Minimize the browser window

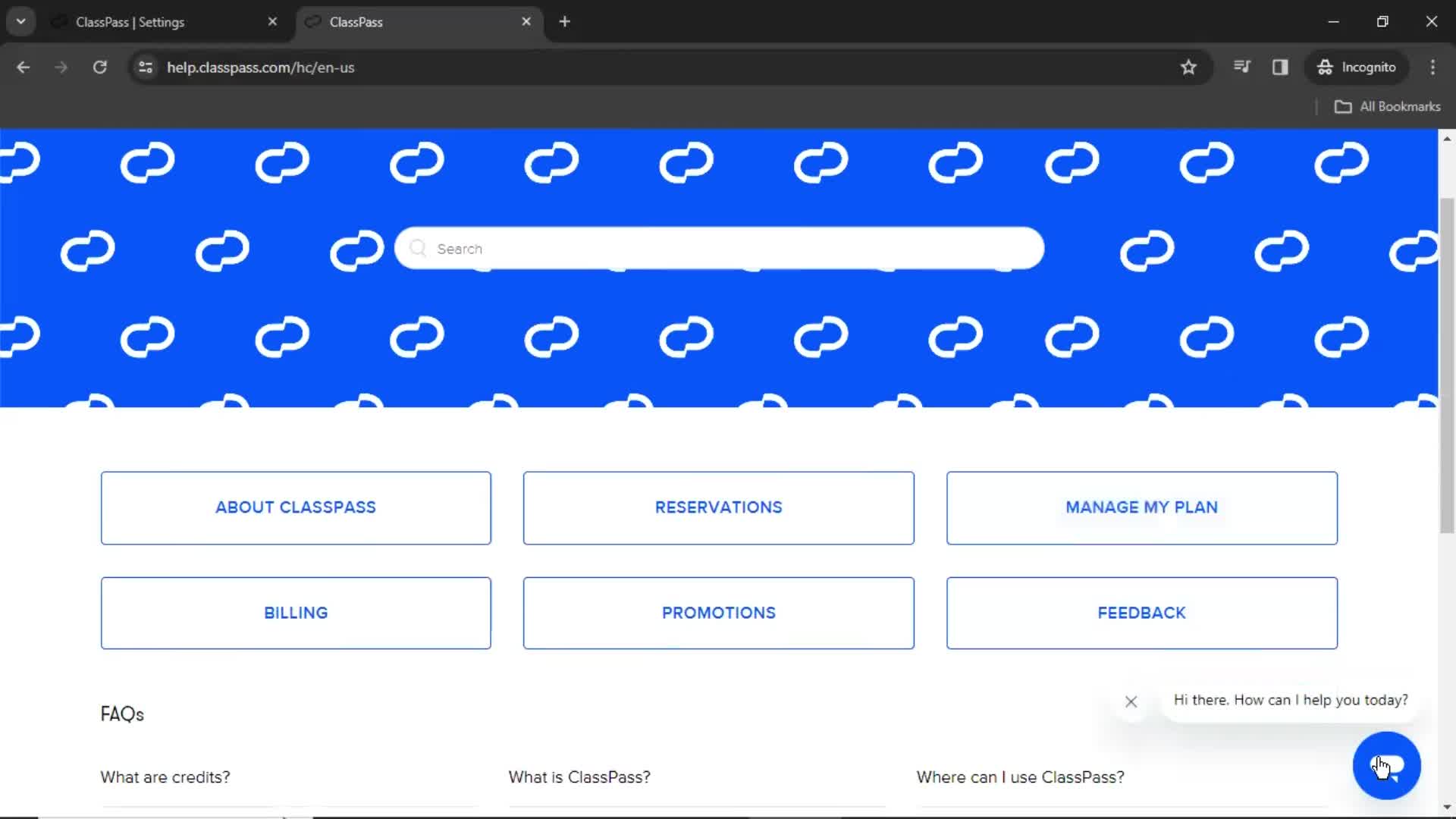click(x=1333, y=22)
